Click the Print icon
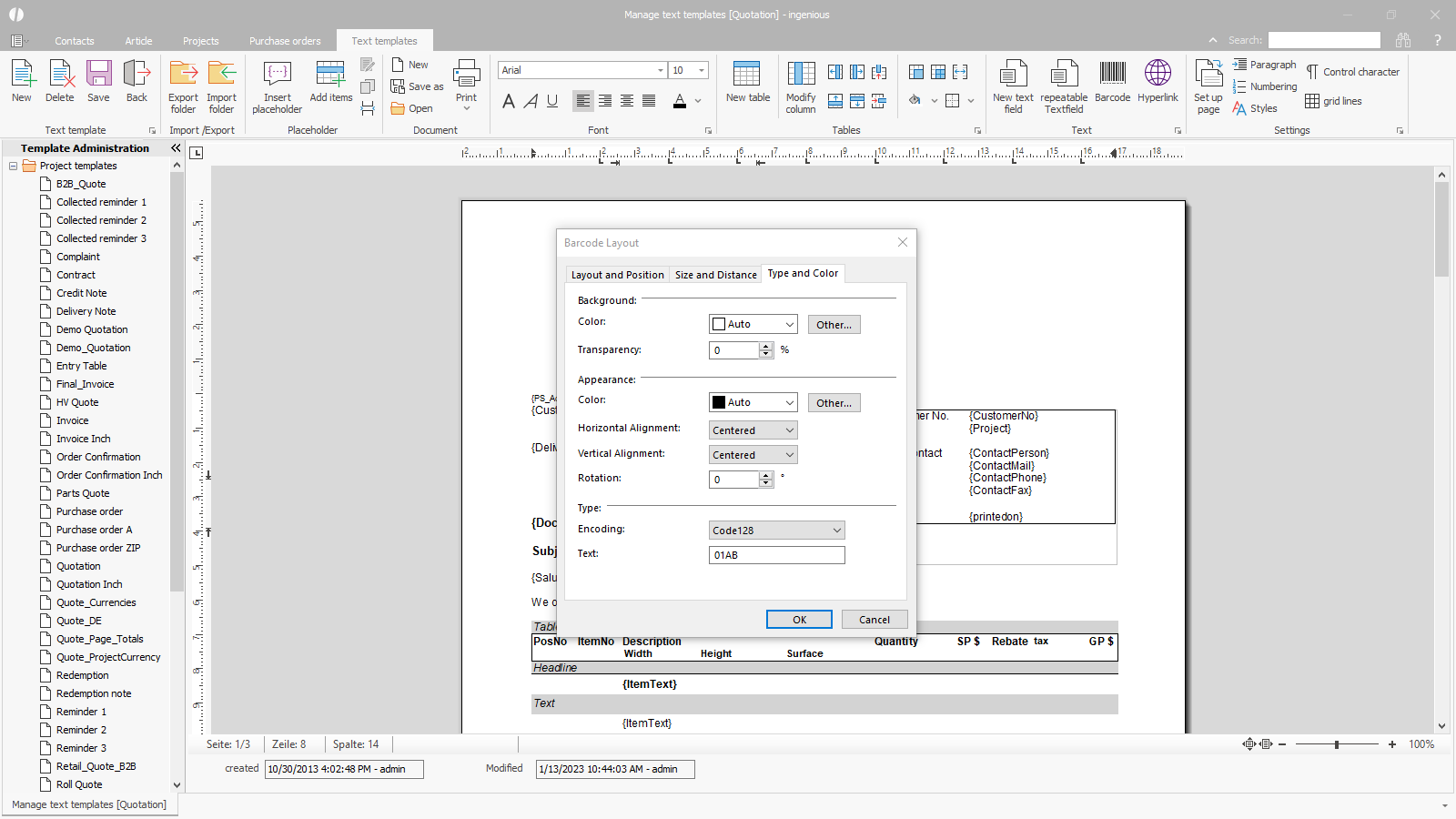This screenshot has height=819, width=1456. tap(466, 82)
